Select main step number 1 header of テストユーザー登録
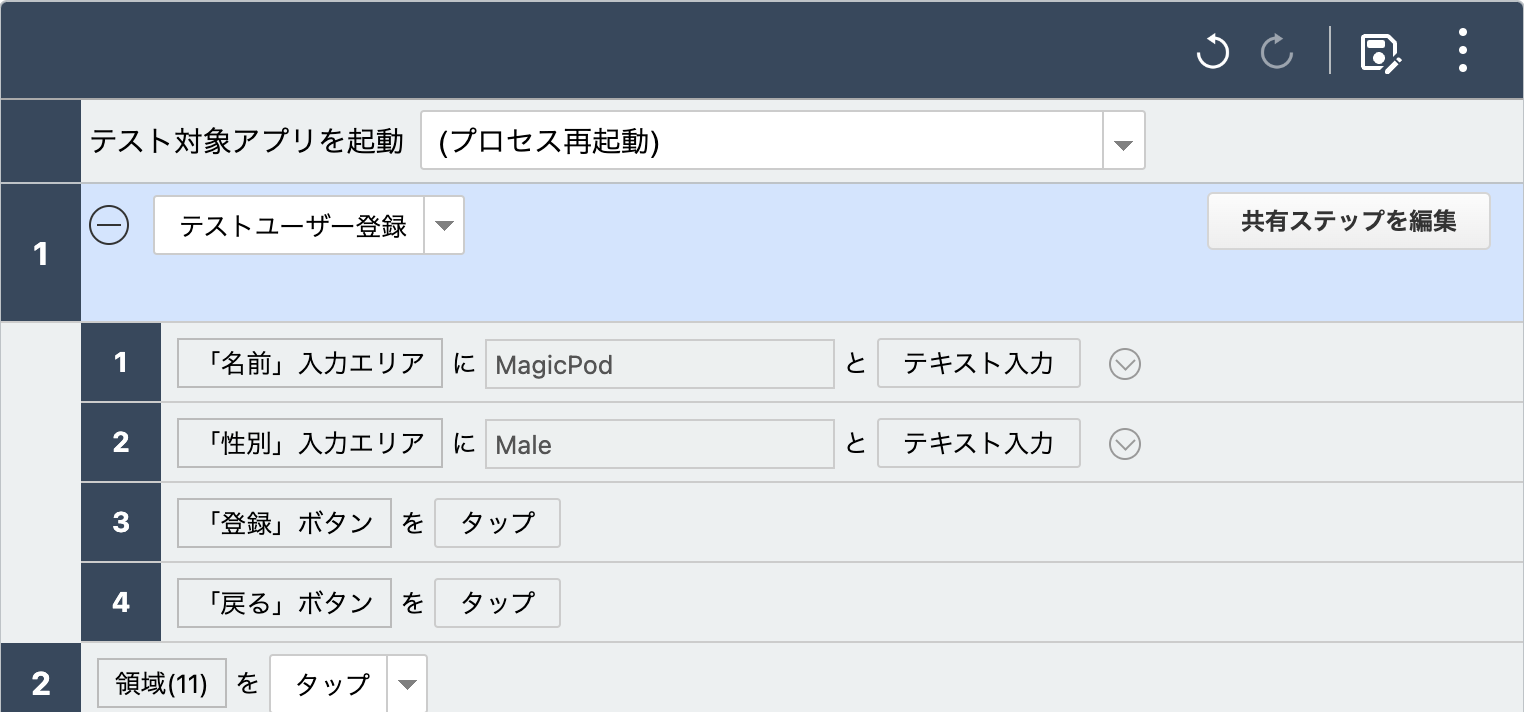The height and width of the screenshot is (712, 1524). click(x=40, y=253)
